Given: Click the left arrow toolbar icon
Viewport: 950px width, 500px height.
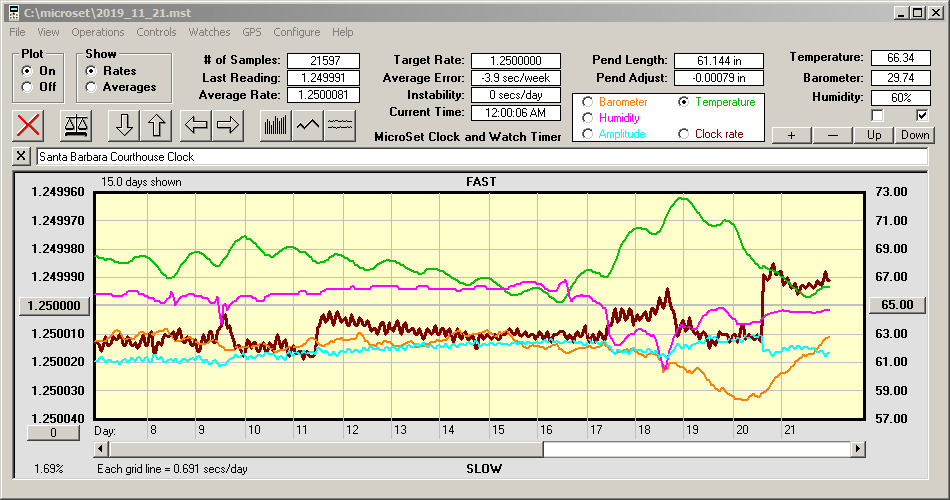Looking at the screenshot, I should (195, 125).
